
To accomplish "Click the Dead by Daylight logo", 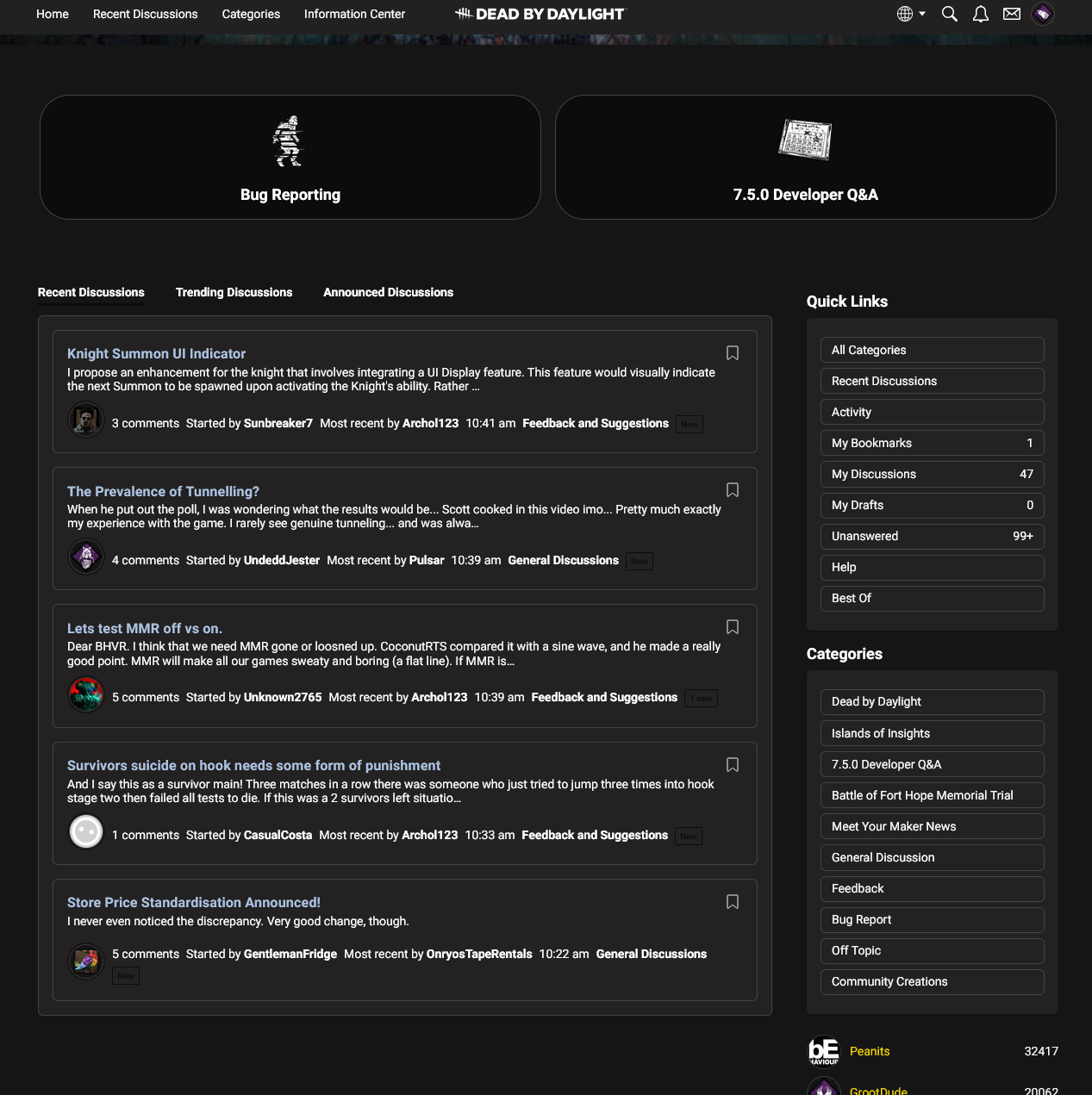I will point(540,14).
